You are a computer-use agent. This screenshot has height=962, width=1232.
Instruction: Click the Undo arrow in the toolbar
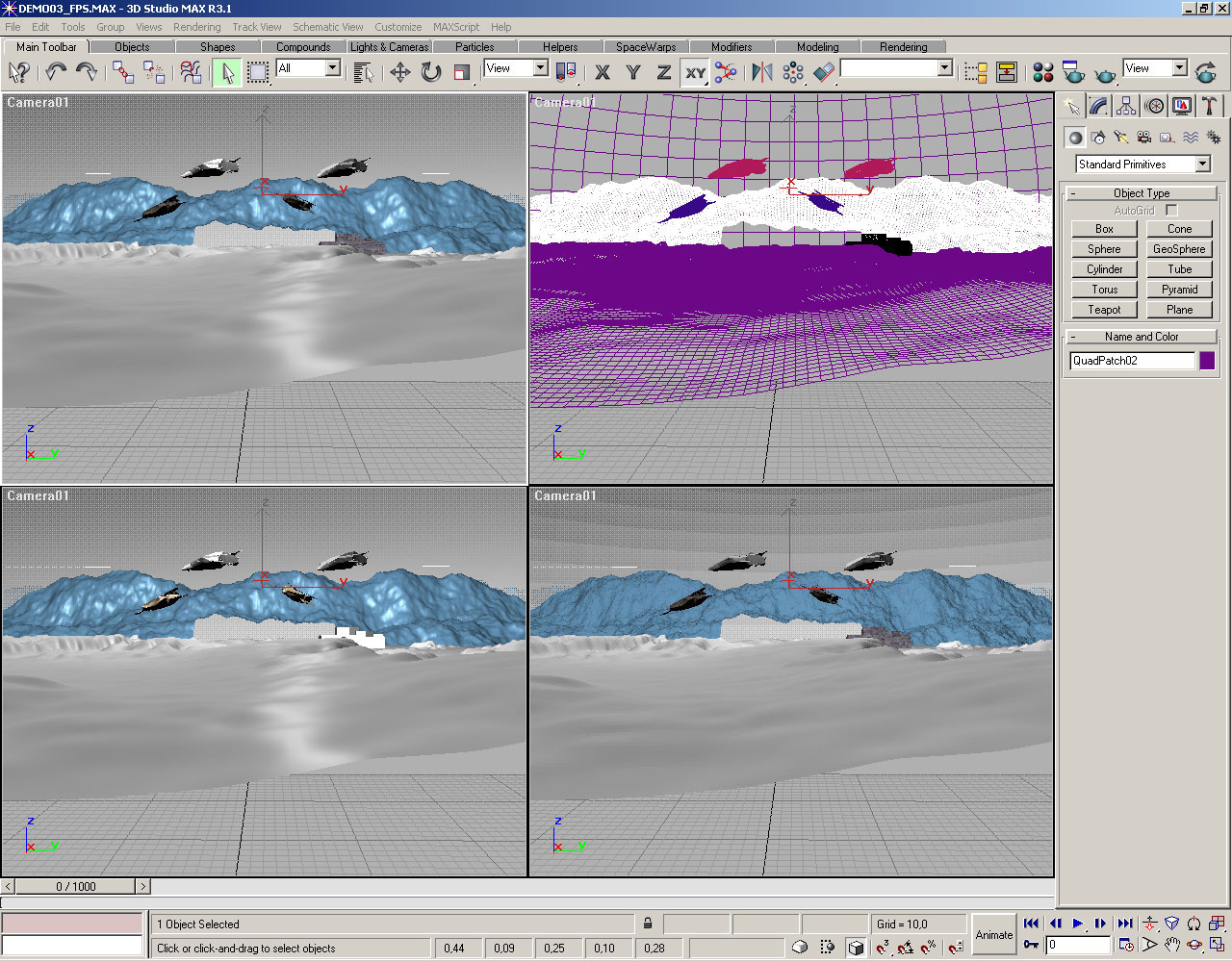(x=56, y=72)
